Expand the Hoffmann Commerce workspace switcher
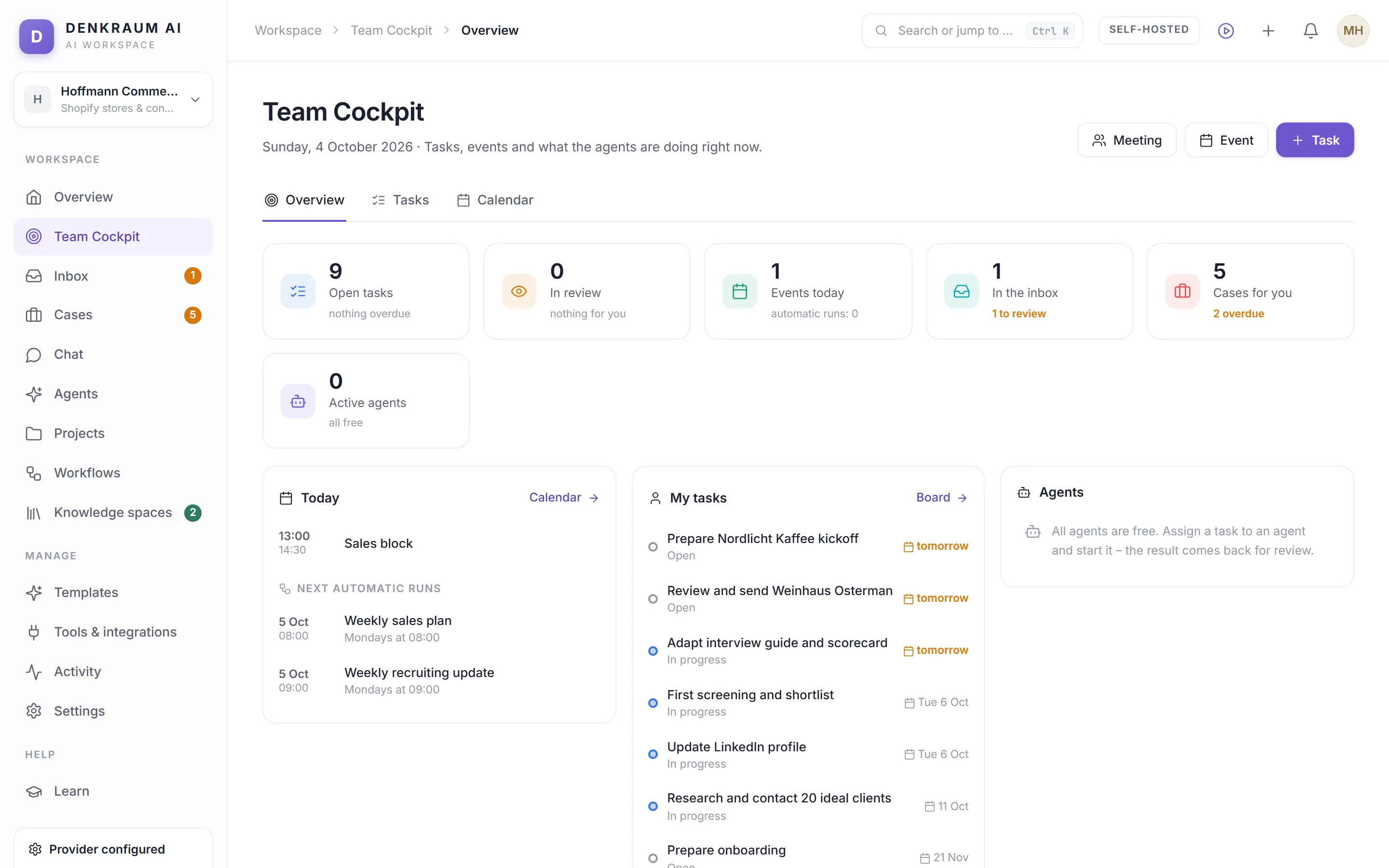Screen dimensions: 1389x868 point(113,99)
